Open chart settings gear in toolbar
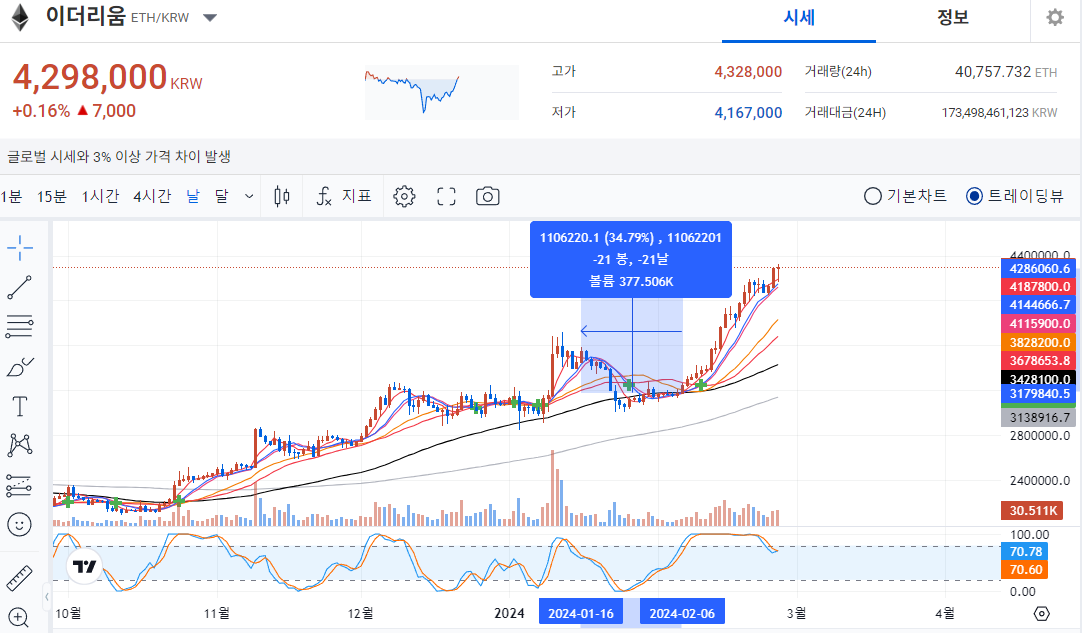Viewport: 1082px width, 633px height. click(x=404, y=197)
